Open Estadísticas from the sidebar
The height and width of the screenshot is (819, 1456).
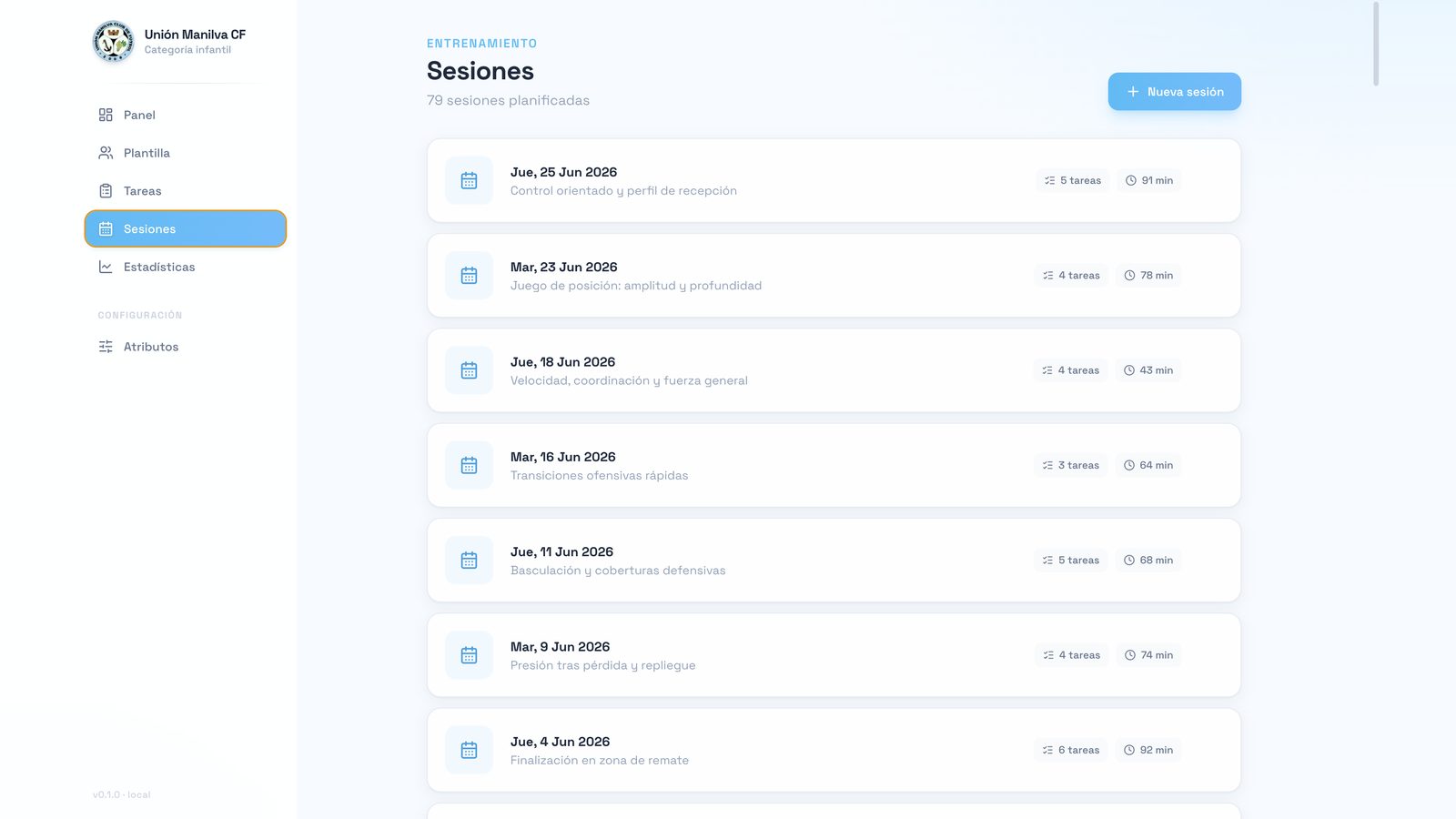186,267
